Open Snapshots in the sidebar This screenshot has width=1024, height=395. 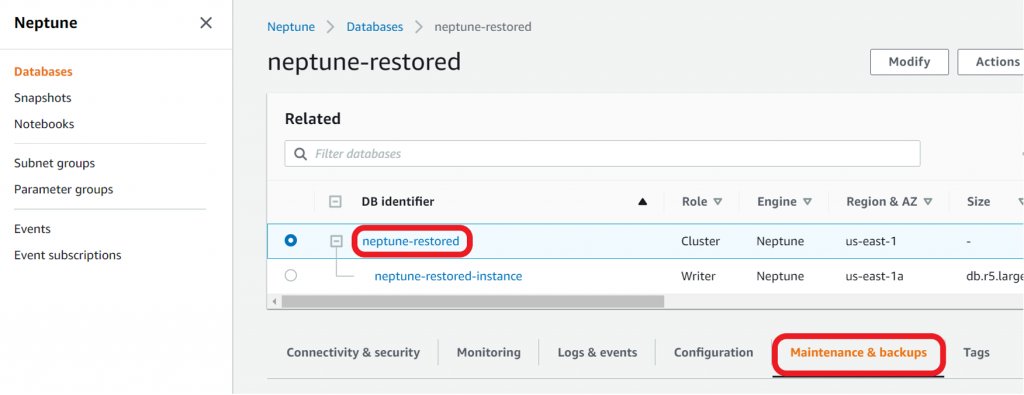tap(42, 98)
